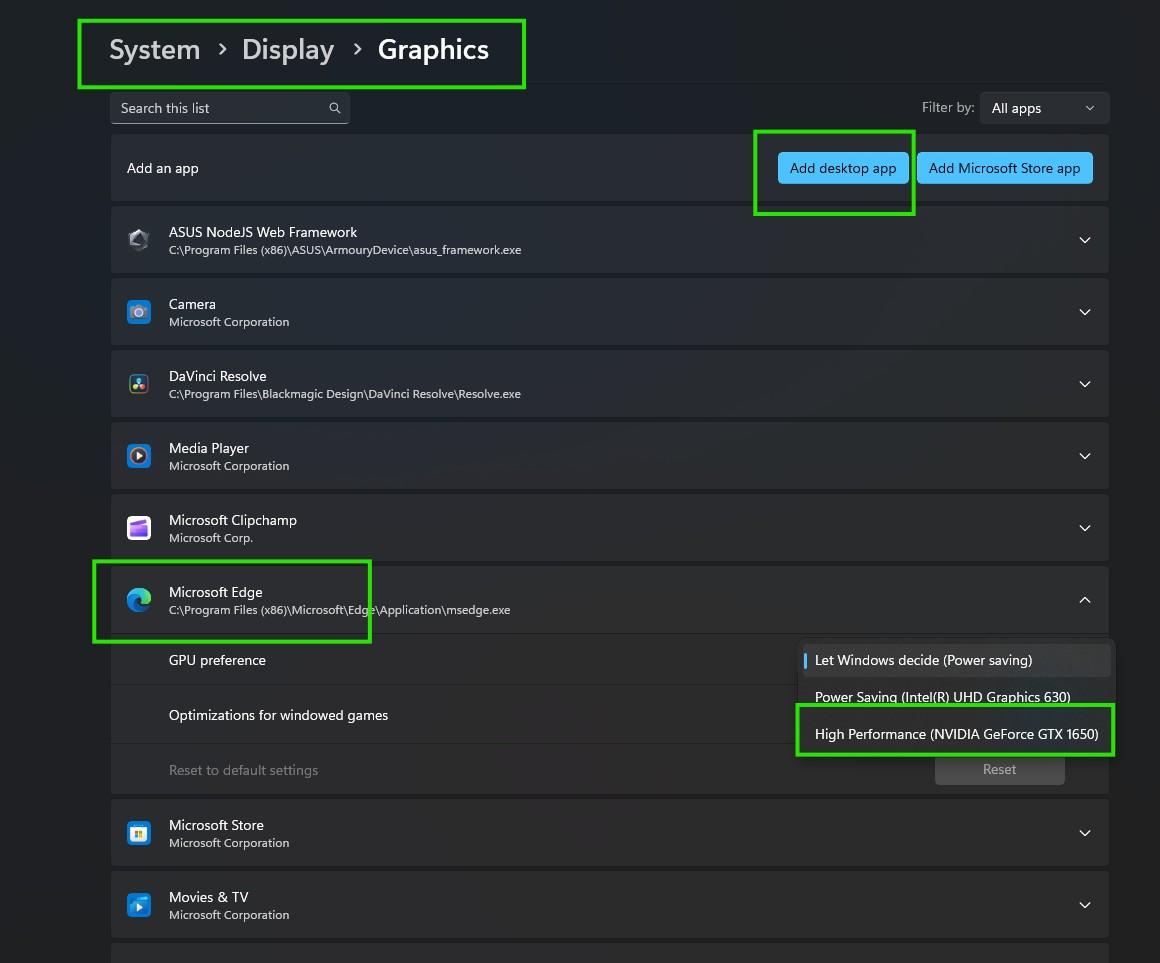Click the Reset to default settings label
1160x963 pixels.
(x=243, y=770)
